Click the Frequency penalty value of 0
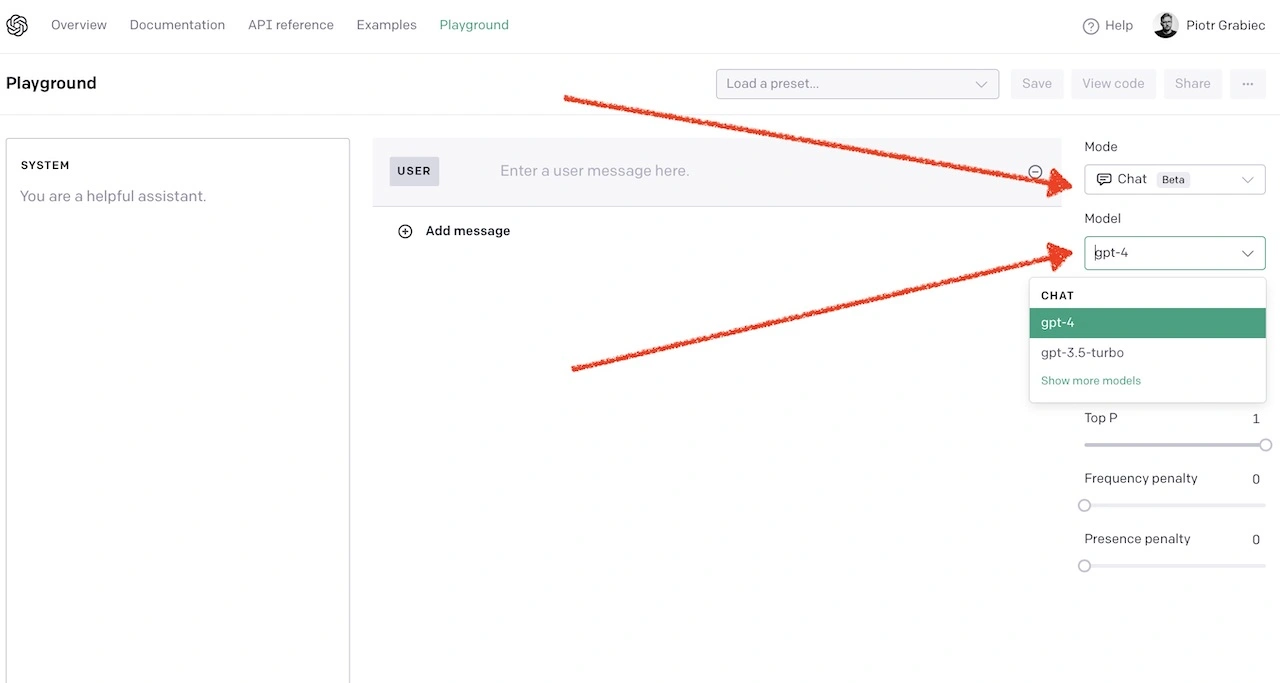This screenshot has height=683, width=1280. coord(1256,479)
